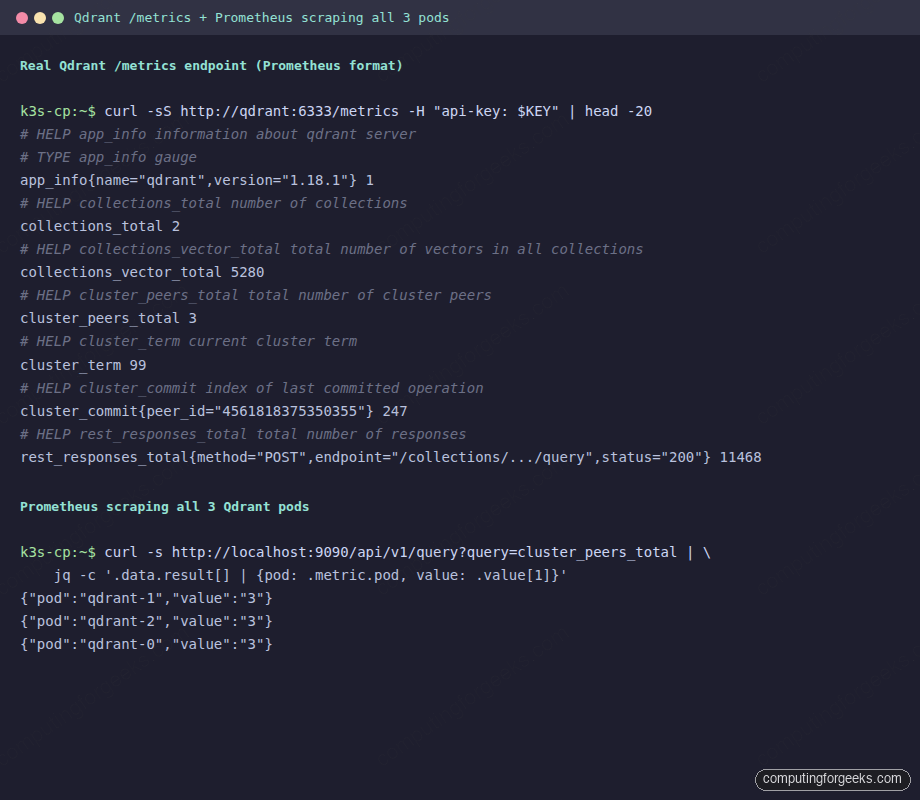Click the curl -s localhost:9090 query command line
The height and width of the screenshot is (800, 920).
tap(366, 552)
